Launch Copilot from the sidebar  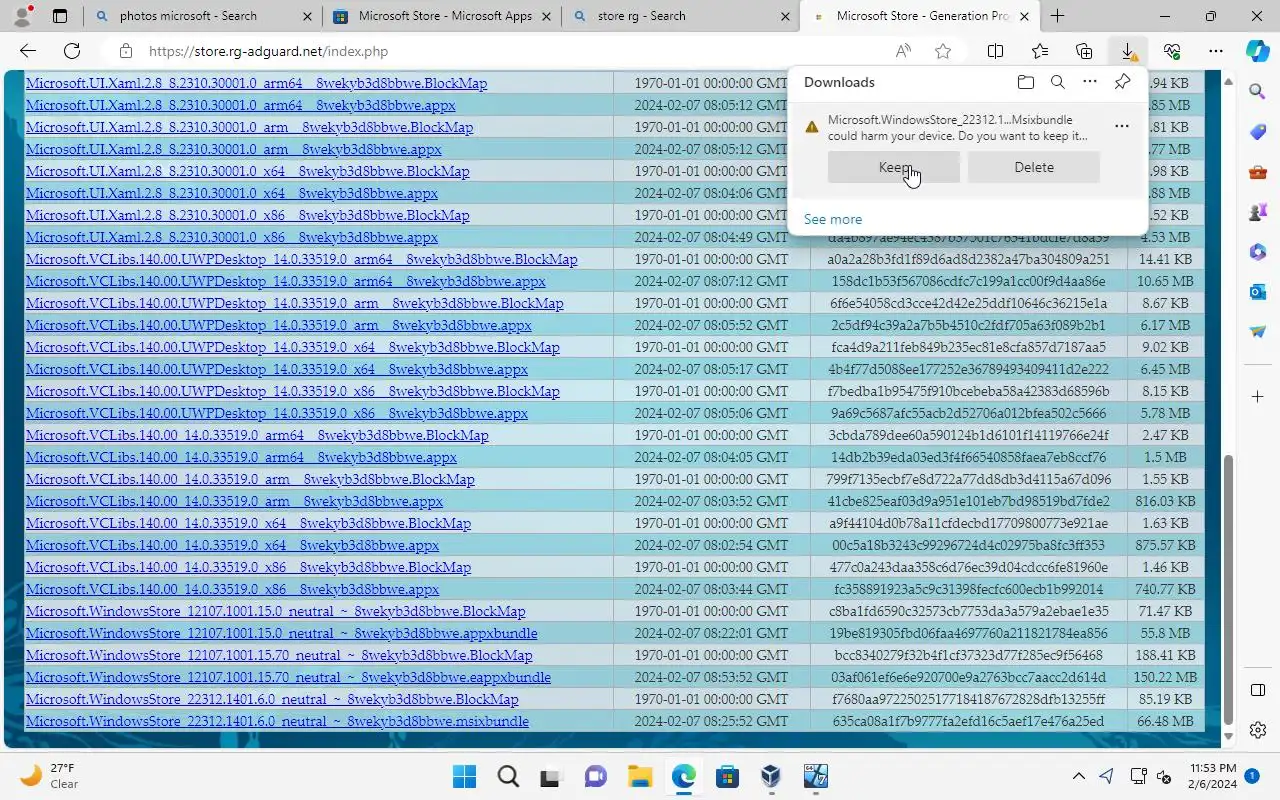click(1258, 51)
